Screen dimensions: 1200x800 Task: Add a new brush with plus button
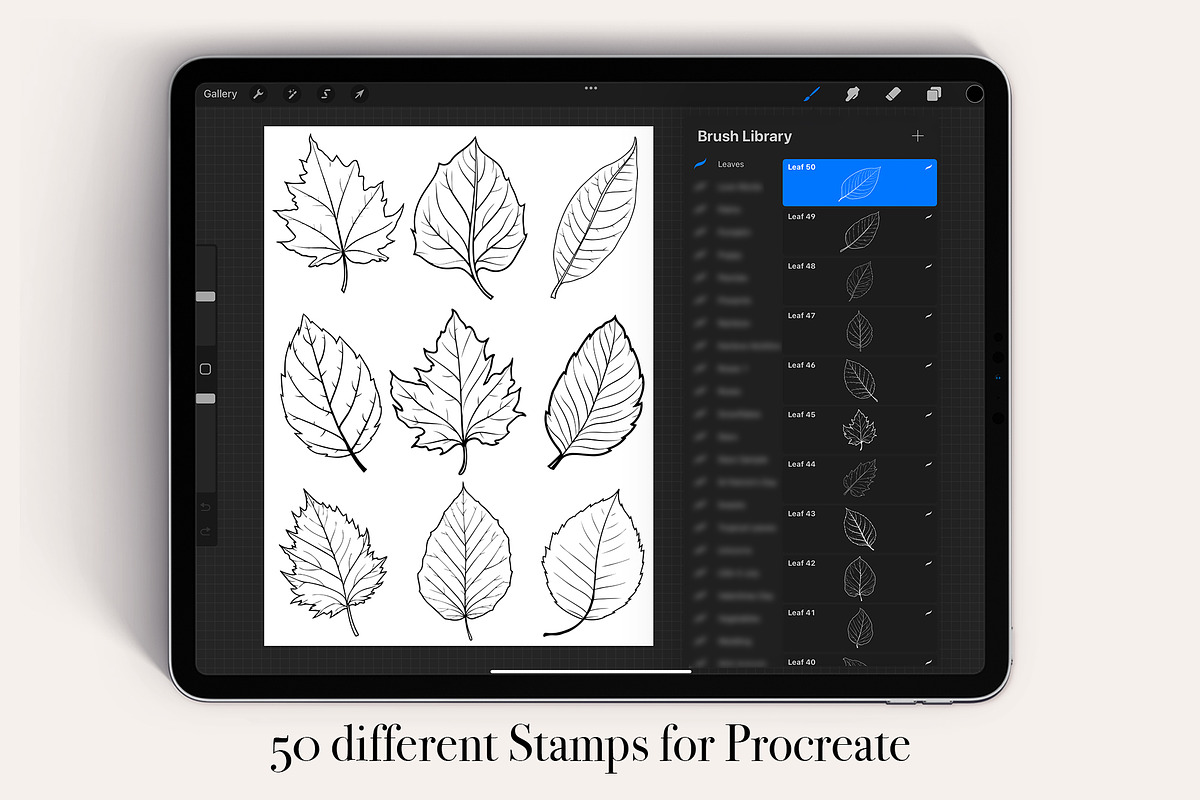[918, 136]
